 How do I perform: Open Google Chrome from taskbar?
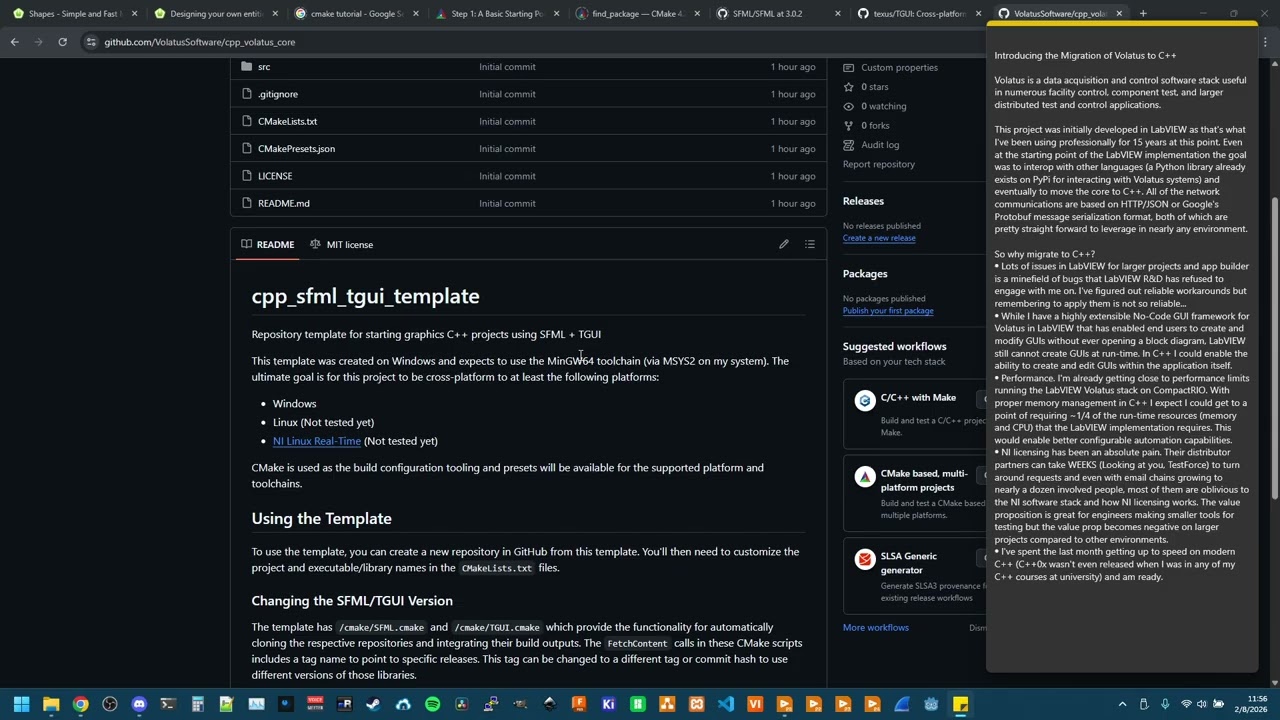click(x=80, y=704)
